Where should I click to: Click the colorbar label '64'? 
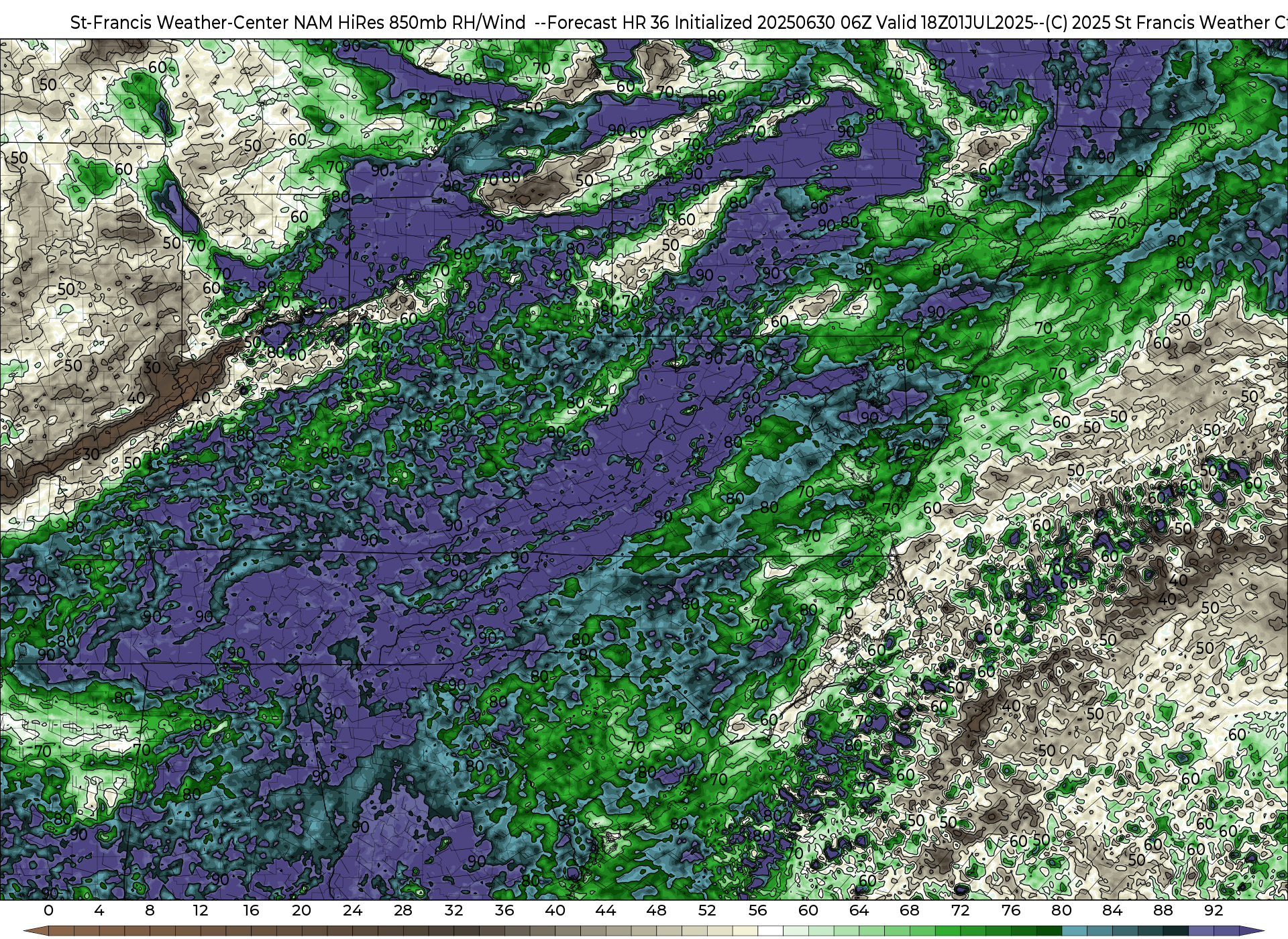point(859,910)
